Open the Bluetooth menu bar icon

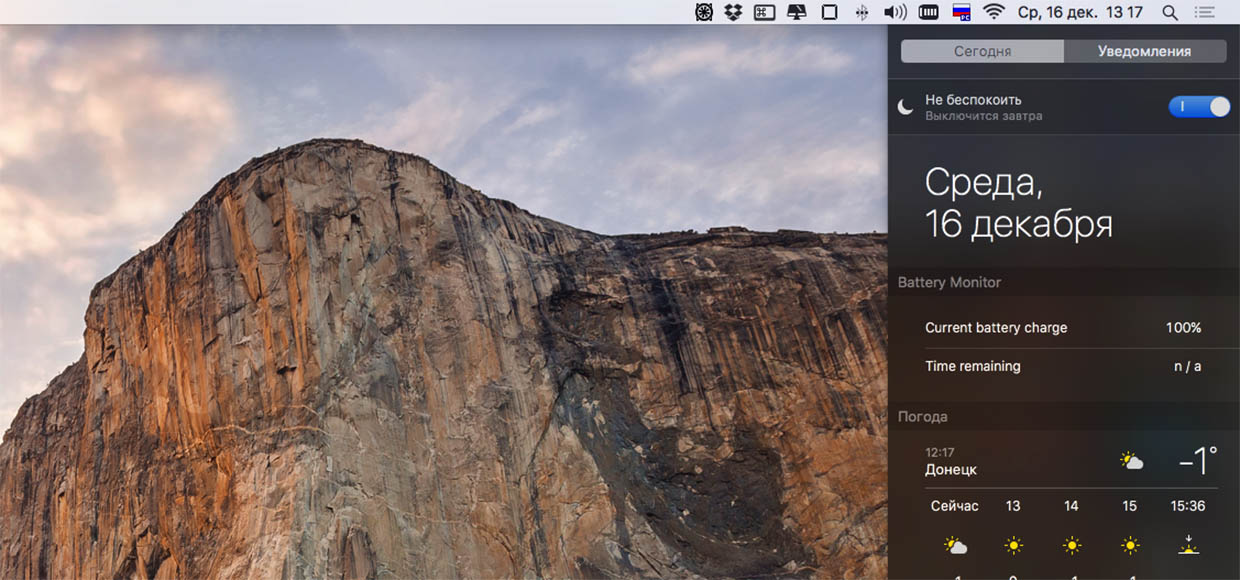[x=861, y=12]
